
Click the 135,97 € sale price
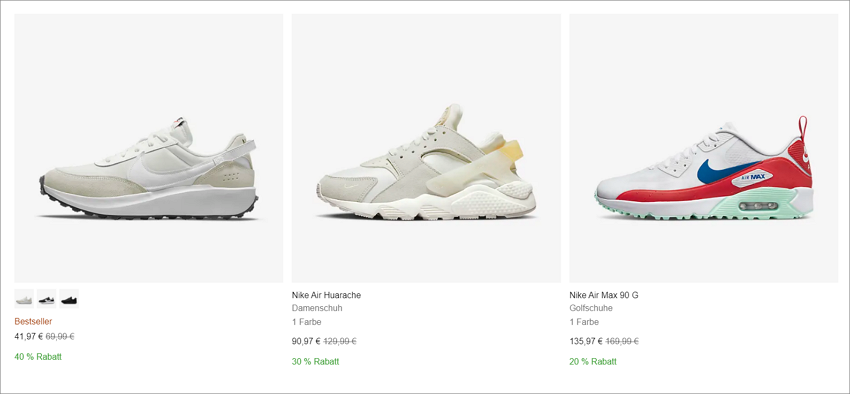(586, 341)
